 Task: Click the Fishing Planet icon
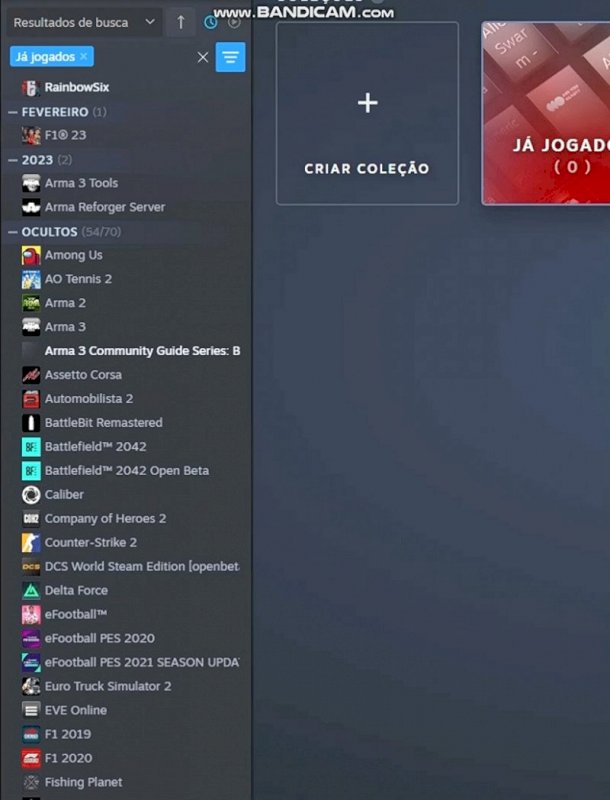click(x=31, y=782)
